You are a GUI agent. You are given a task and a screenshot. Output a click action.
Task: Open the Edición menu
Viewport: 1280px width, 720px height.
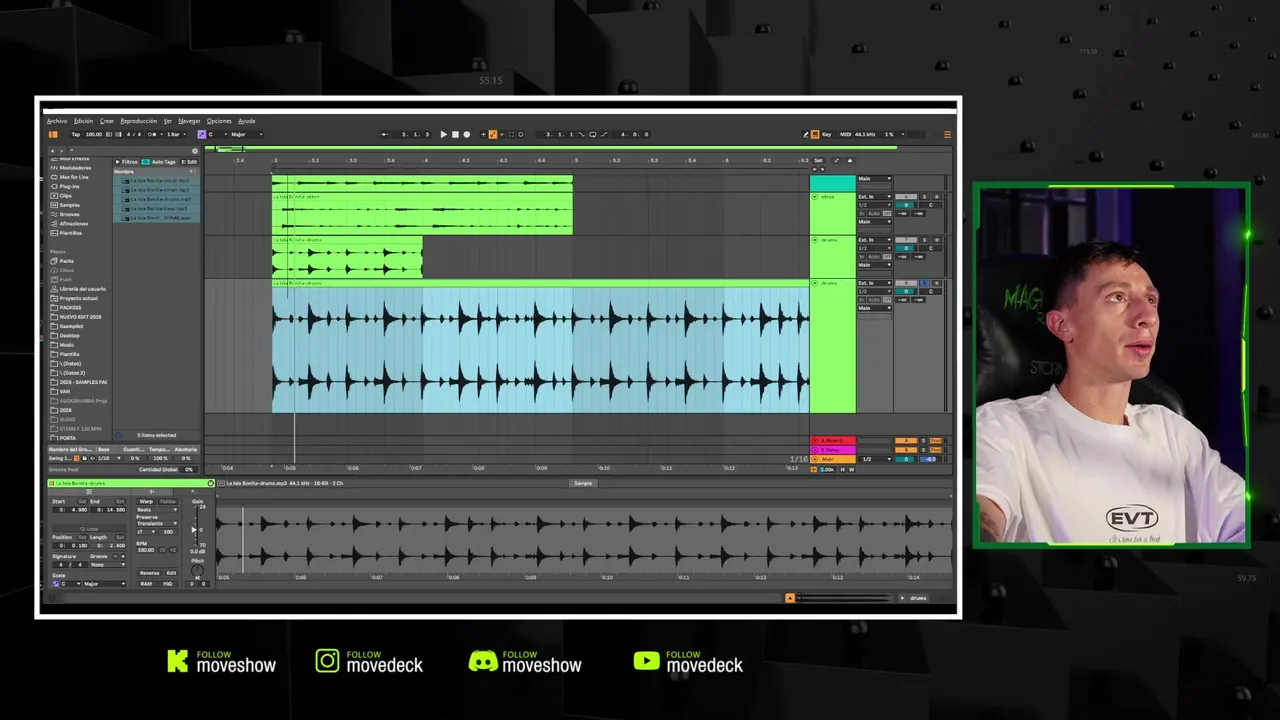tap(83, 121)
